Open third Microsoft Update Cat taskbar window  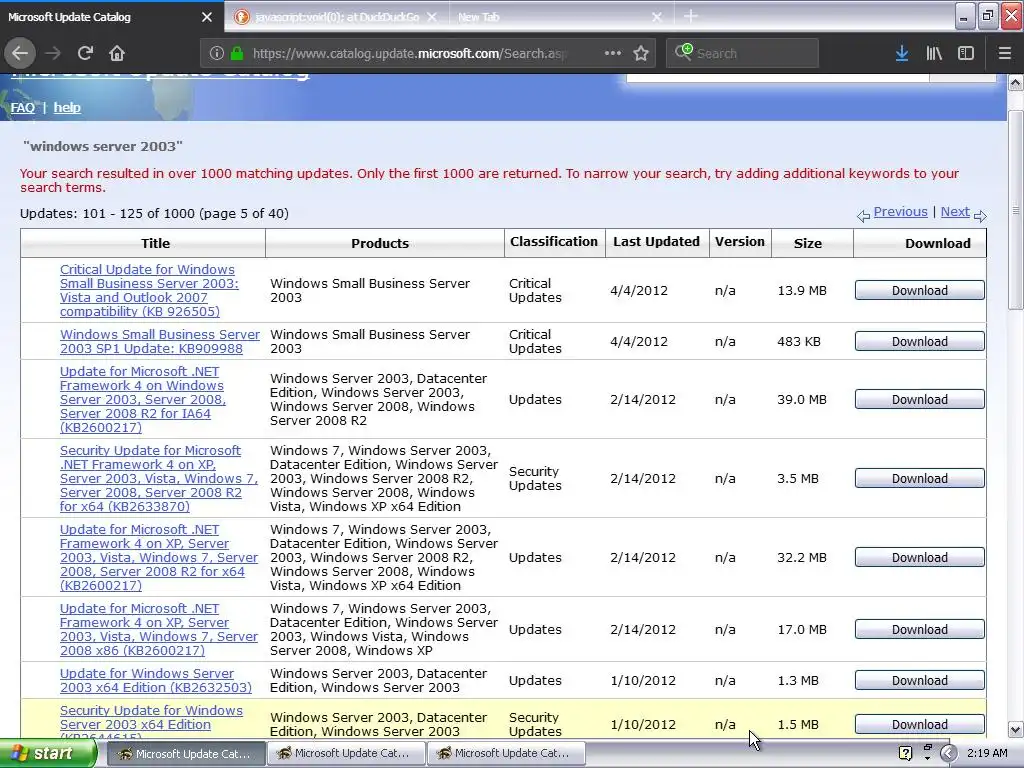tap(505, 753)
